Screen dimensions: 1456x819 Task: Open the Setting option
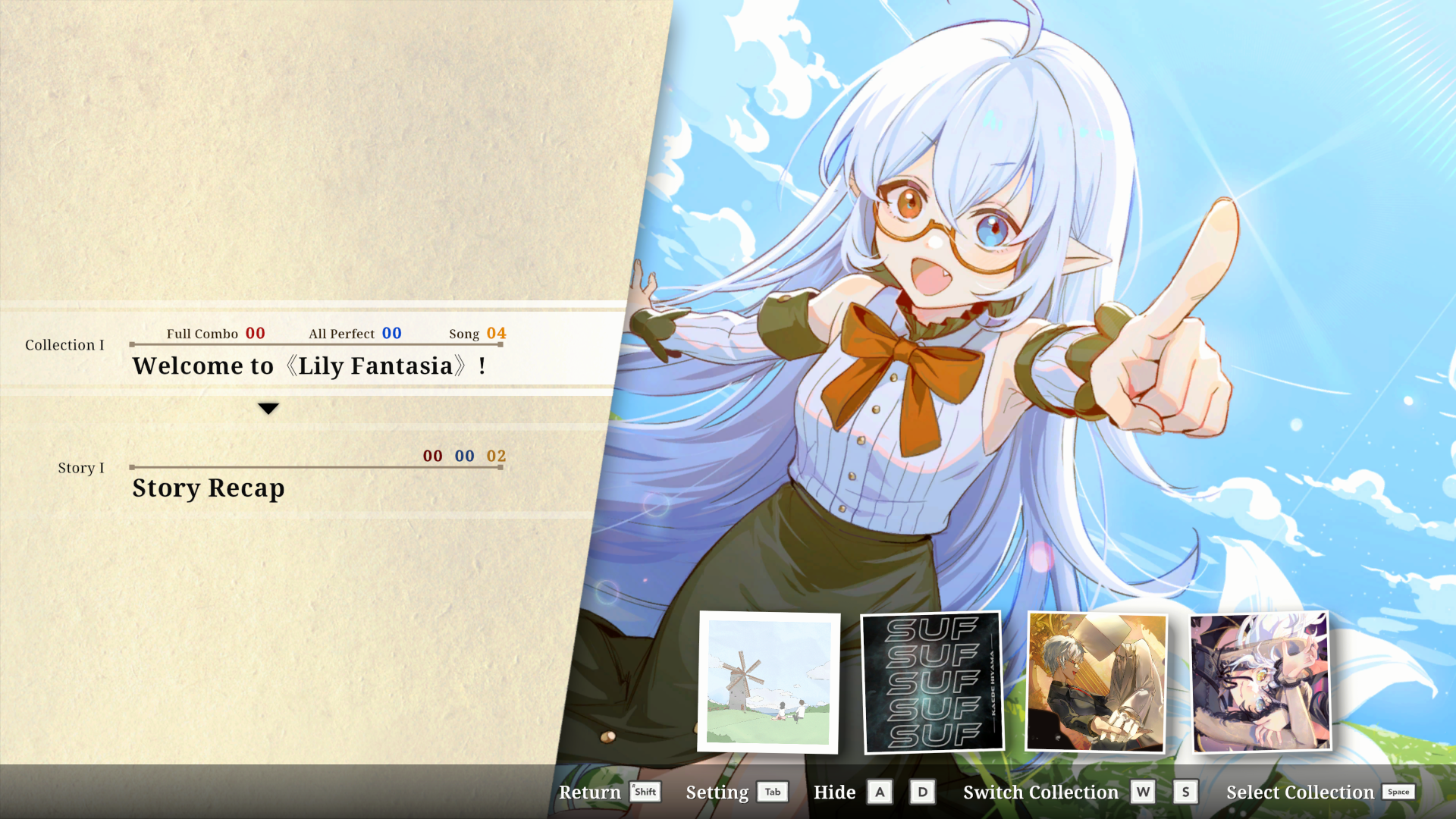tap(717, 792)
